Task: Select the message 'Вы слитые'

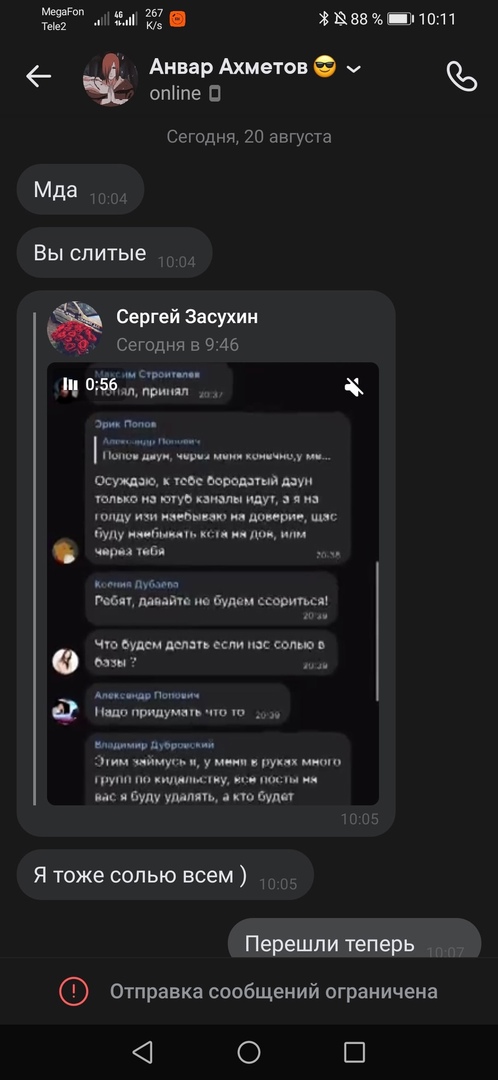Action: (114, 253)
